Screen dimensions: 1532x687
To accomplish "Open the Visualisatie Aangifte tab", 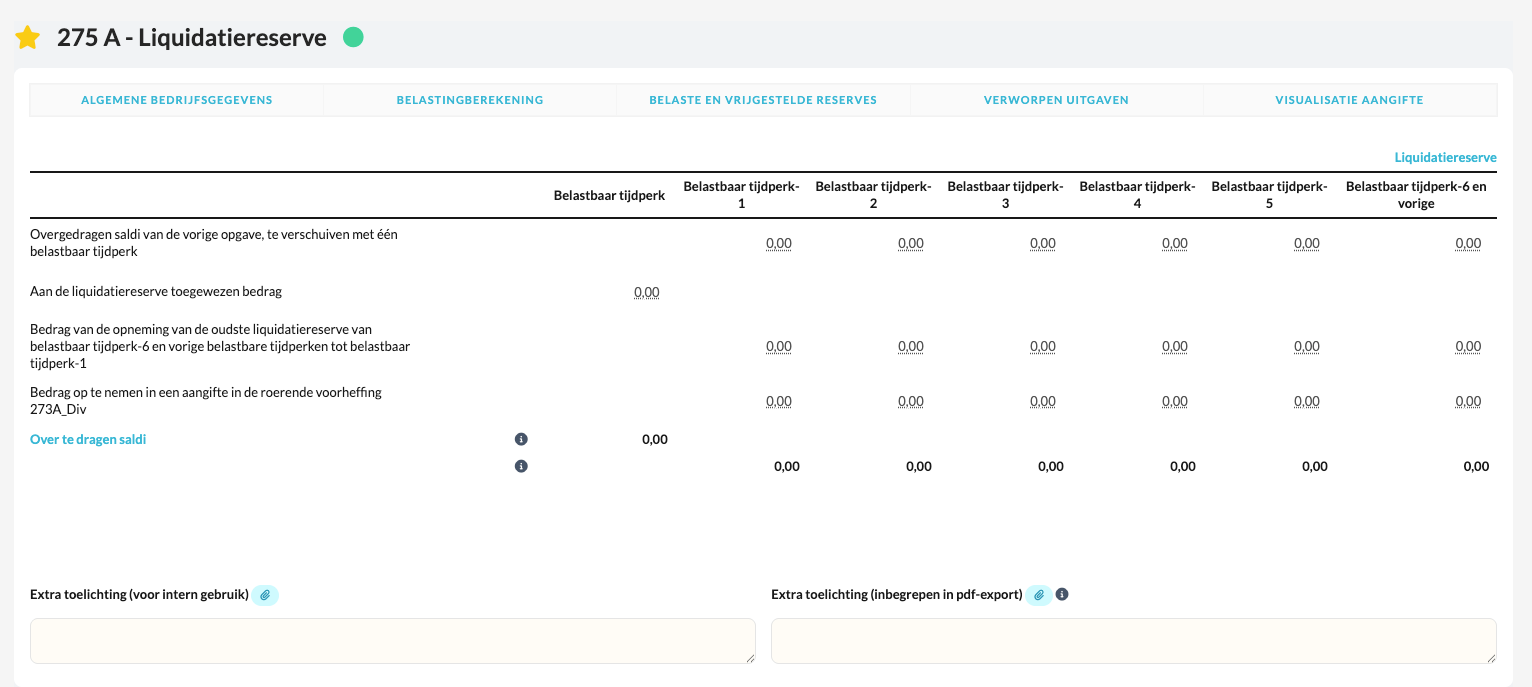I will (x=1349, y=100).
